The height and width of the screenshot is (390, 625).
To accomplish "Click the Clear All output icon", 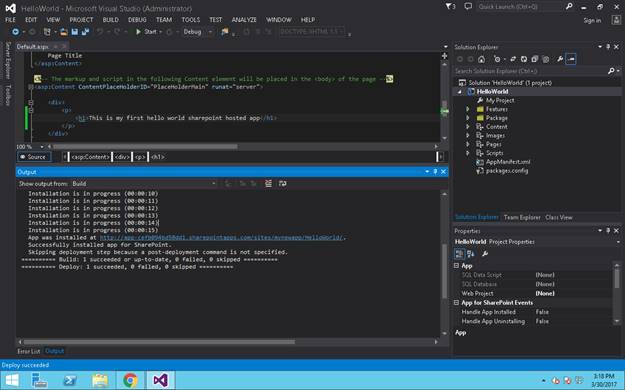I will pos(268,183).
